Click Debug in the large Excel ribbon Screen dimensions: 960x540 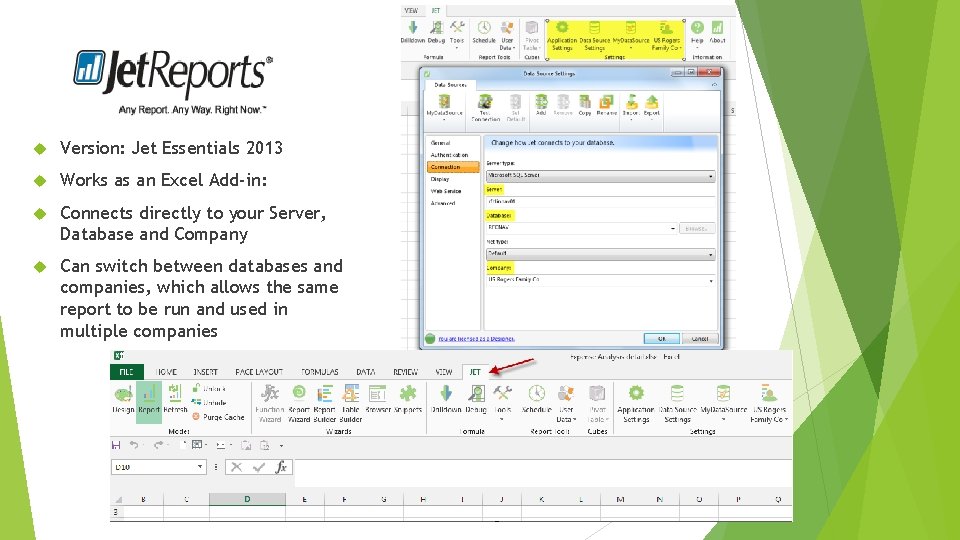pyautogui.click(x=476, y=399)
